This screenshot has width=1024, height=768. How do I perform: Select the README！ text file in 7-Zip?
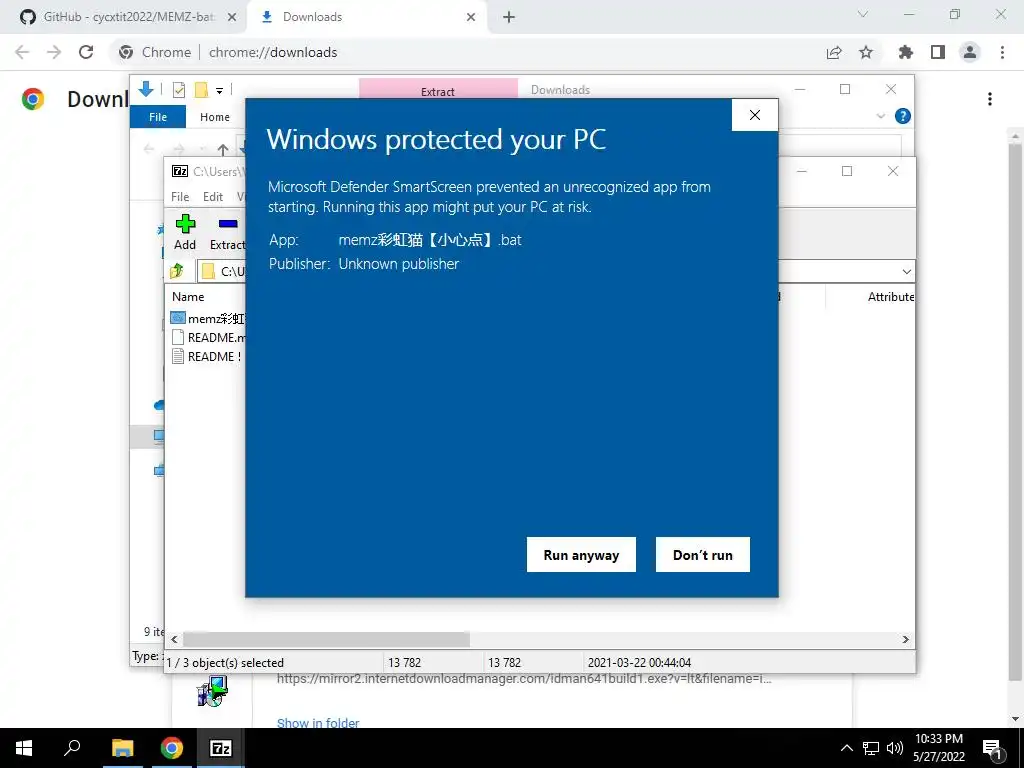[207, 357]
